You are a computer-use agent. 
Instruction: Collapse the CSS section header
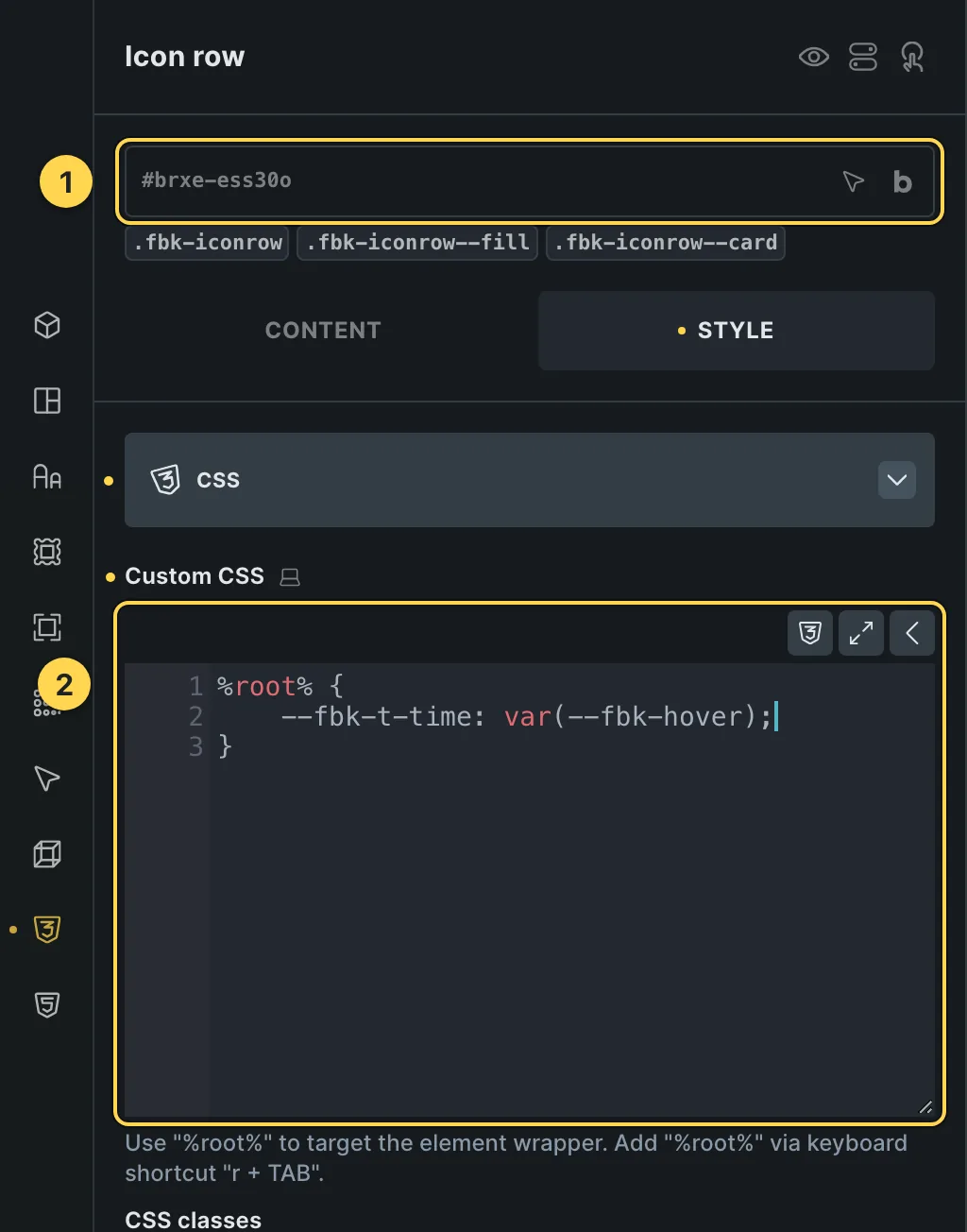tap(530, 480)
